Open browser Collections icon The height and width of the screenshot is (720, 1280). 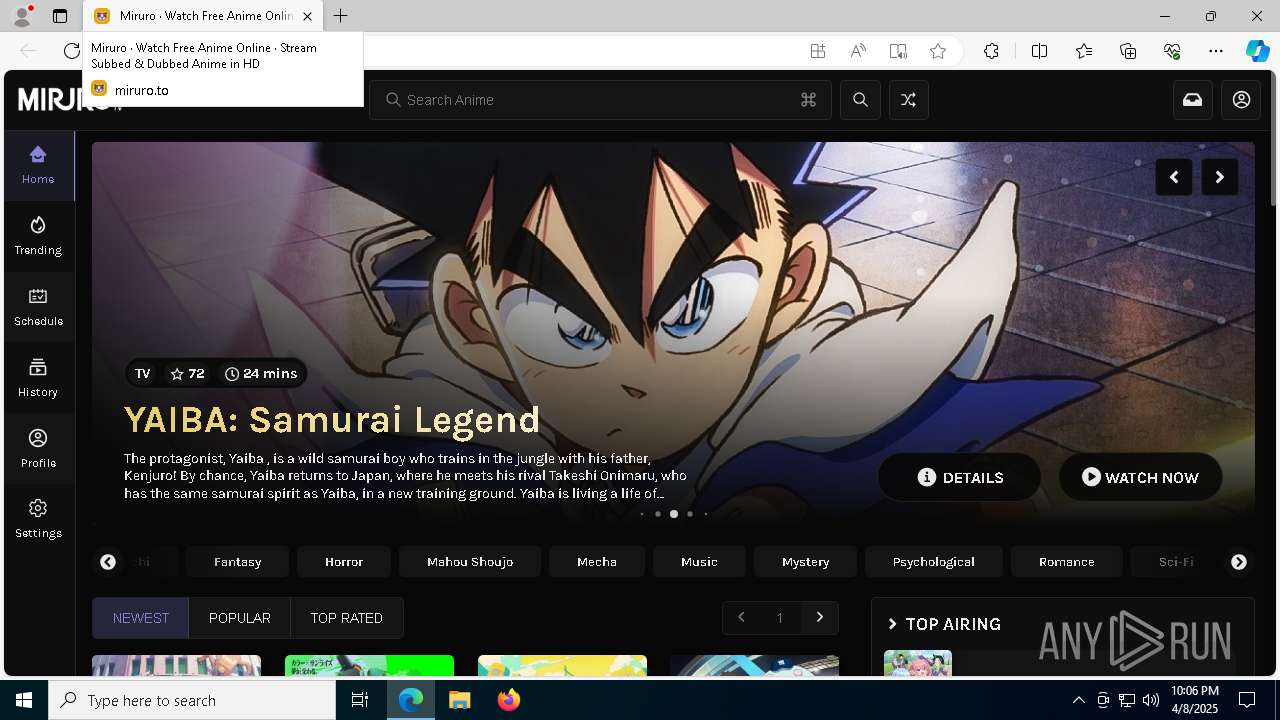coord(1128,51)
